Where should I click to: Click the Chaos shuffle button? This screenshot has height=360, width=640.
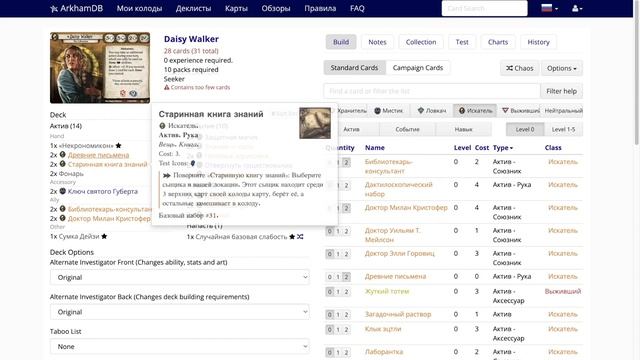coord(520,68)
